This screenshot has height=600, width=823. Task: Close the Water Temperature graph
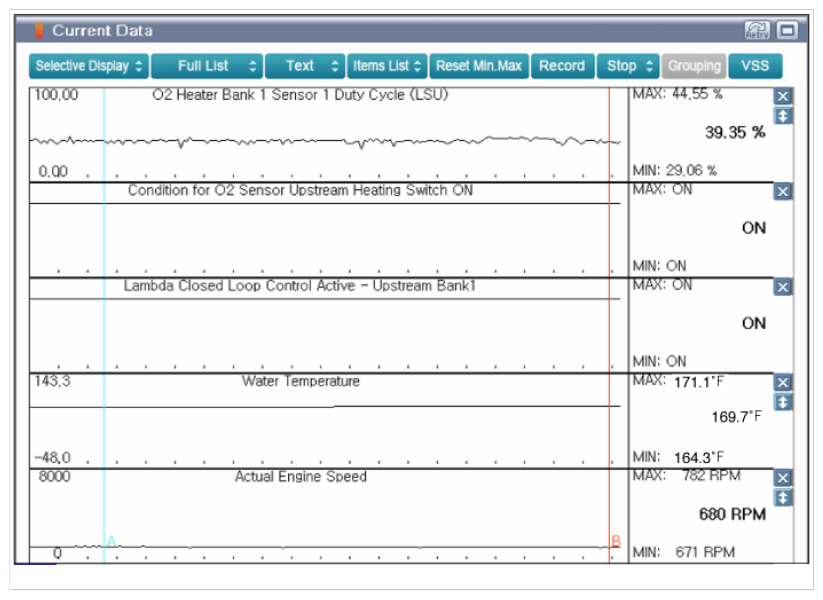[x=783, y=382]
